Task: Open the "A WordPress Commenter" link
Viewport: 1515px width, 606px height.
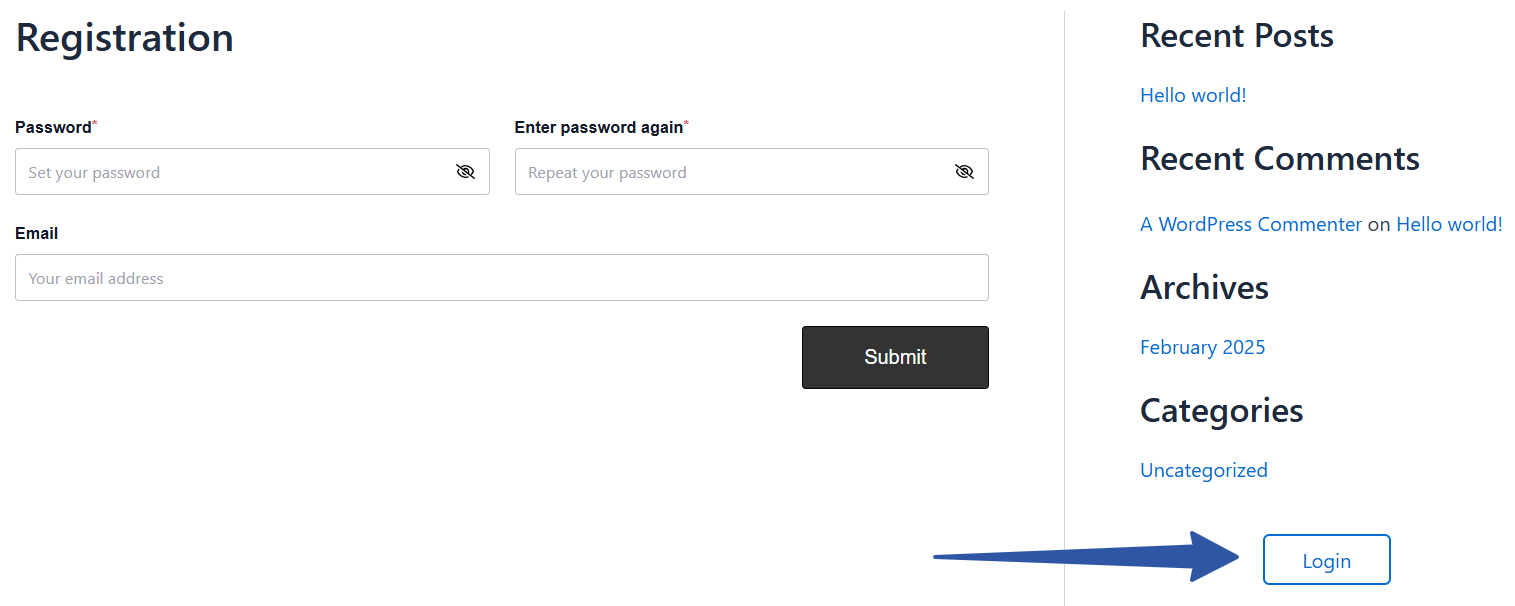Action: tap(1250, 224)
